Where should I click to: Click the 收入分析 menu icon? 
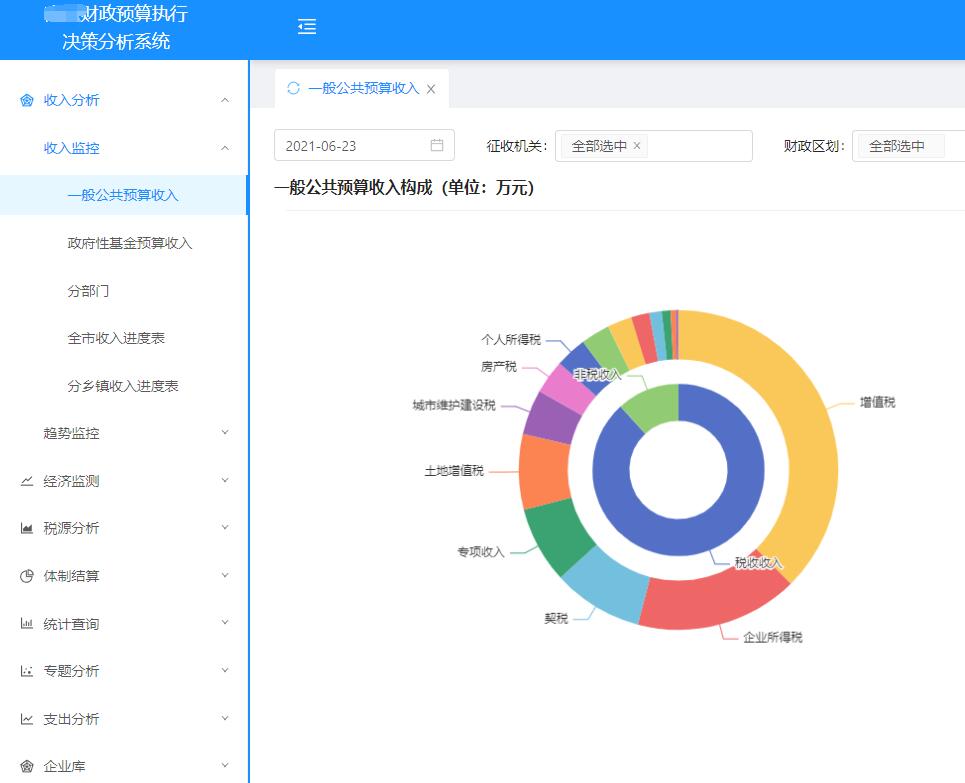pyautogui.click(x=27, y=100)
